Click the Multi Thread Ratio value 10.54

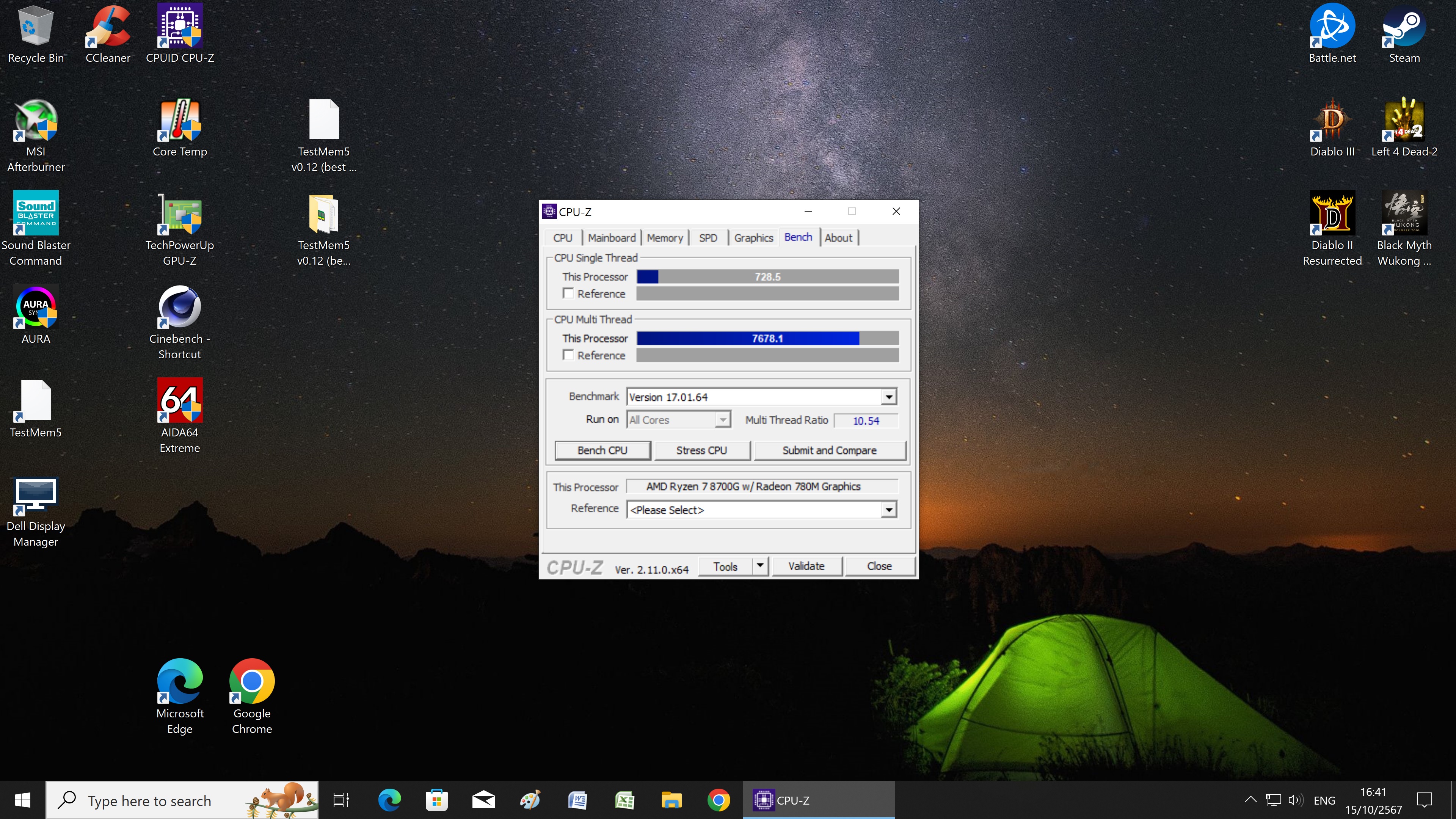point(865,420)
